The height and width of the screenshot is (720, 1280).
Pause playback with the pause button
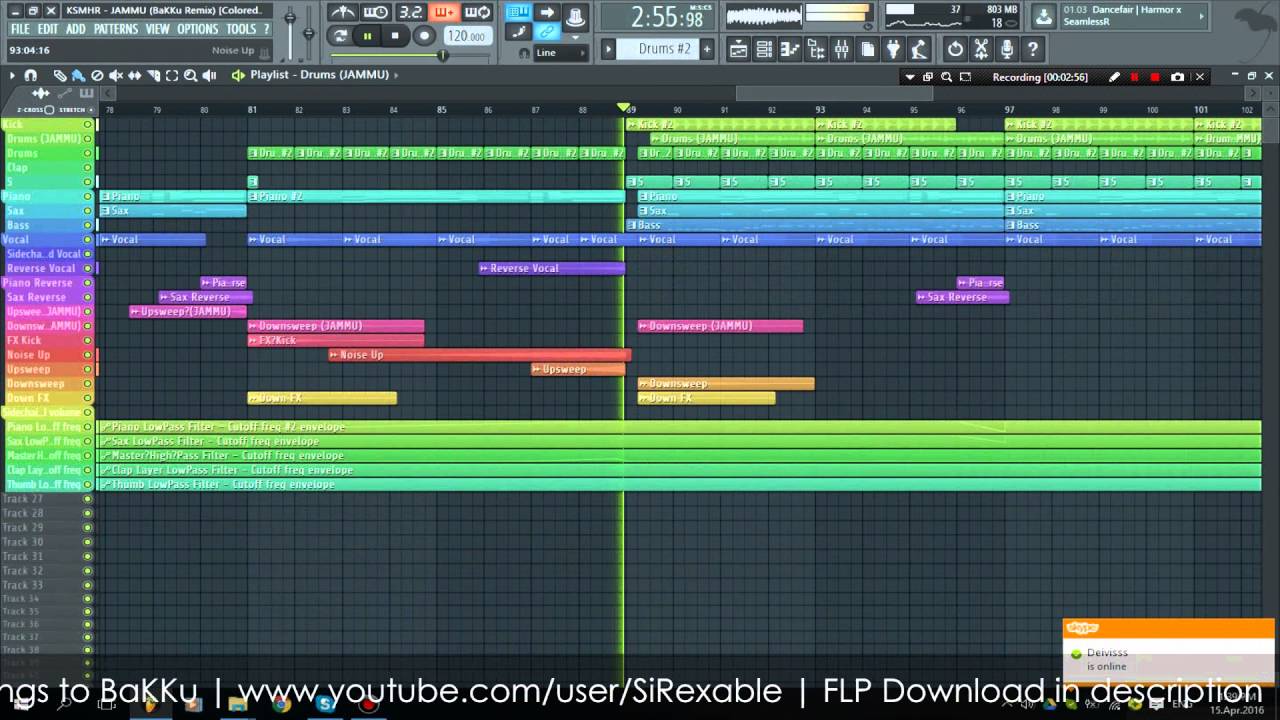(x=367, y=35)
